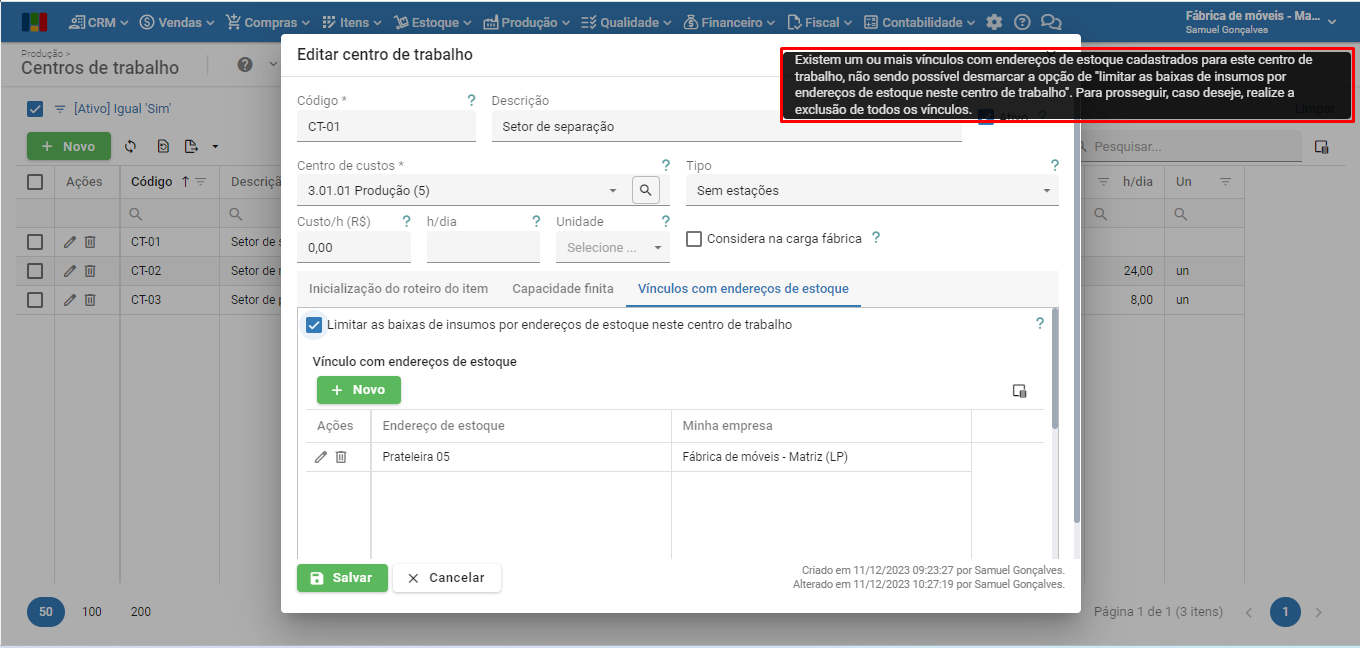The width and height of the screenshot is (1360, 648).
Task: Click the refresh icon beside the list Novo button
Action: (130, 146)
